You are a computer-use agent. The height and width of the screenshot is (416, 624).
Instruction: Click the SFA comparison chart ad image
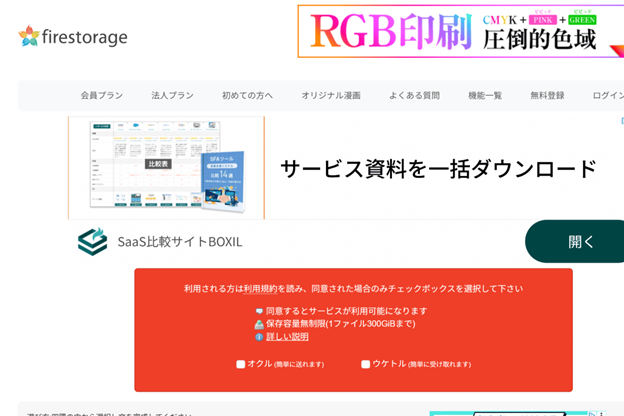click(x=166, y=168)
